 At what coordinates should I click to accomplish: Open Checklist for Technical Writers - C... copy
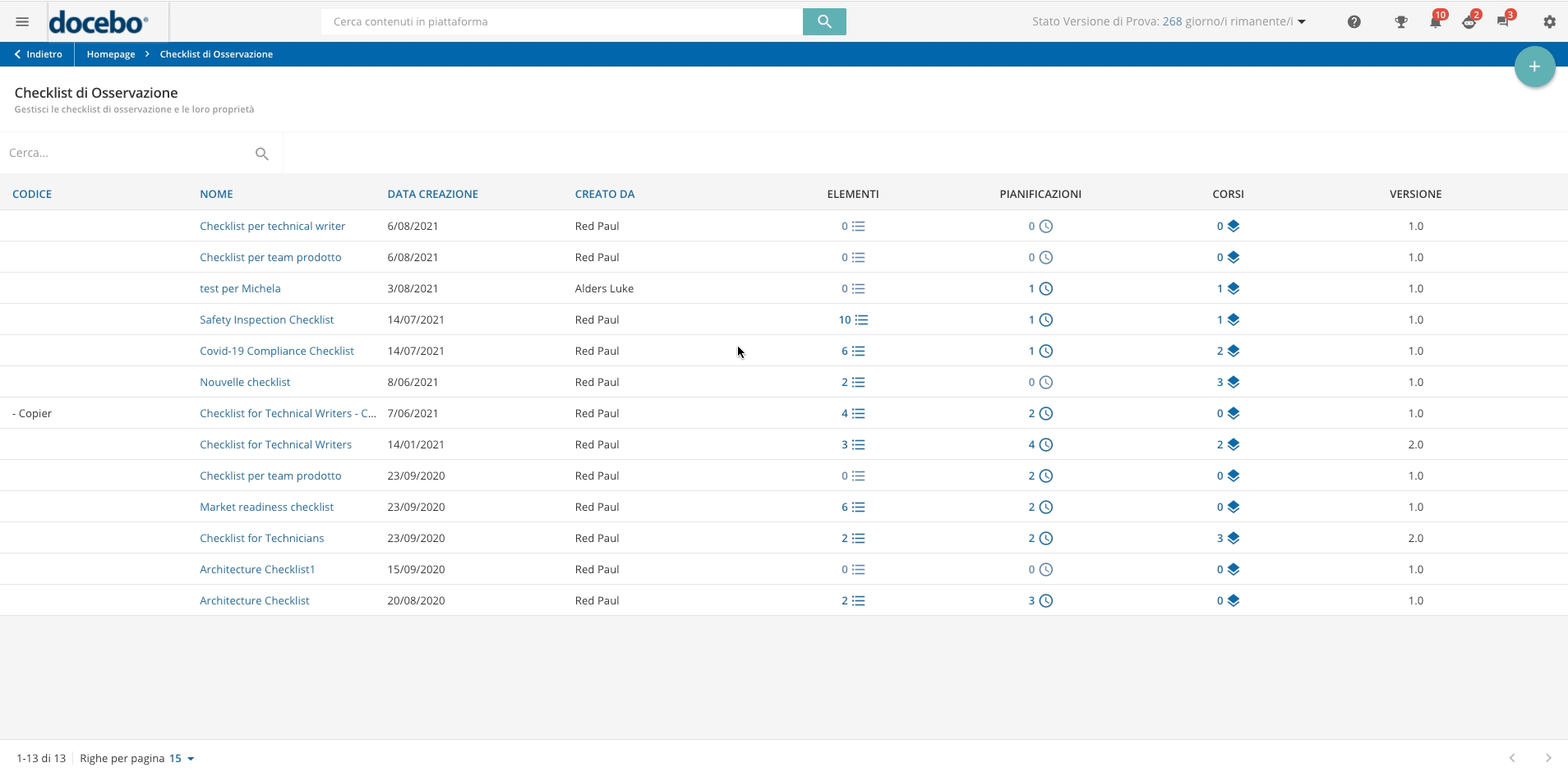click(x=288, y=414)
